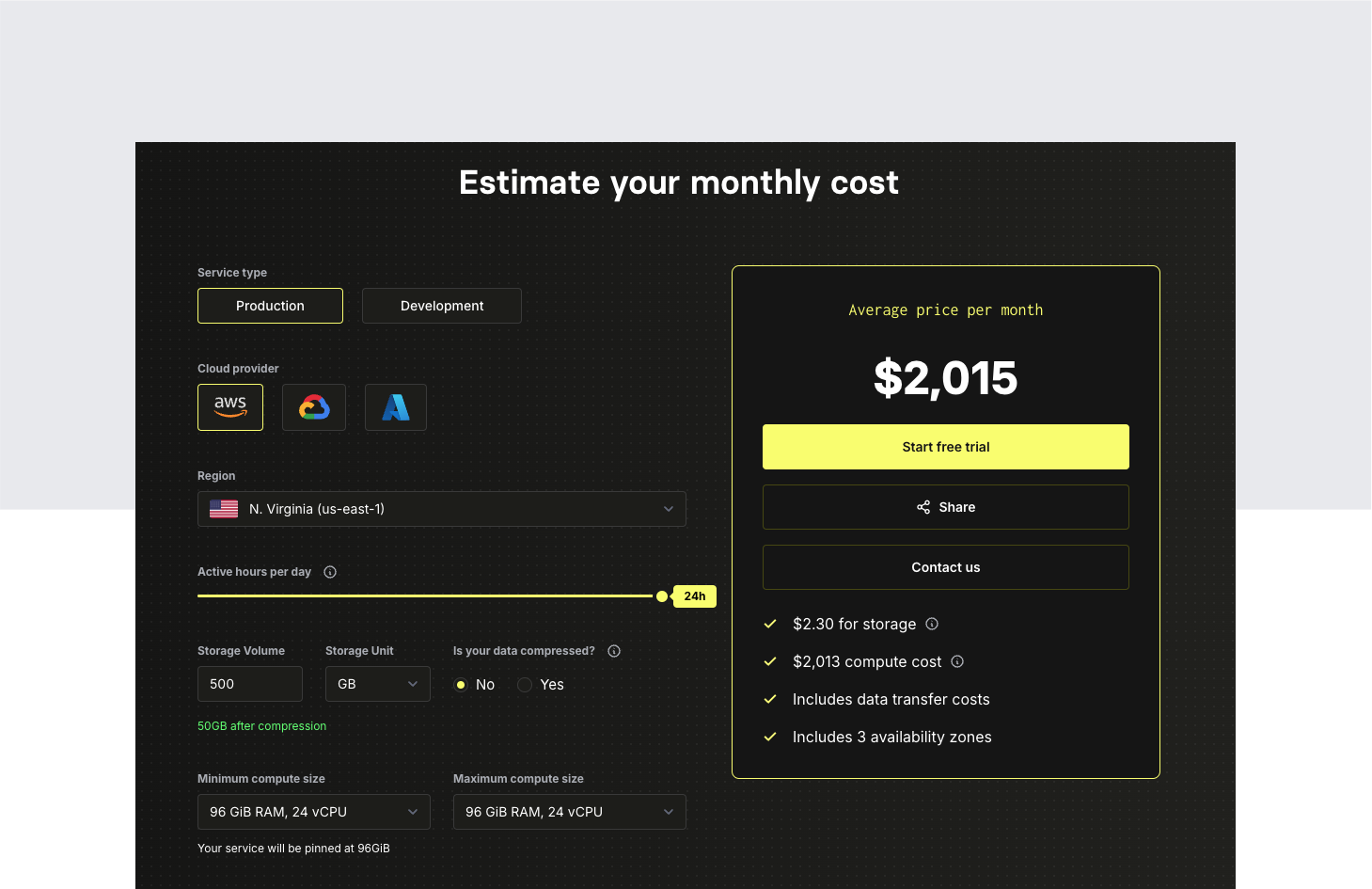The height and width of the screenshot is (889, 1372).
Task: Open Minimum compute size dropdown
Action: pos(313,812)
